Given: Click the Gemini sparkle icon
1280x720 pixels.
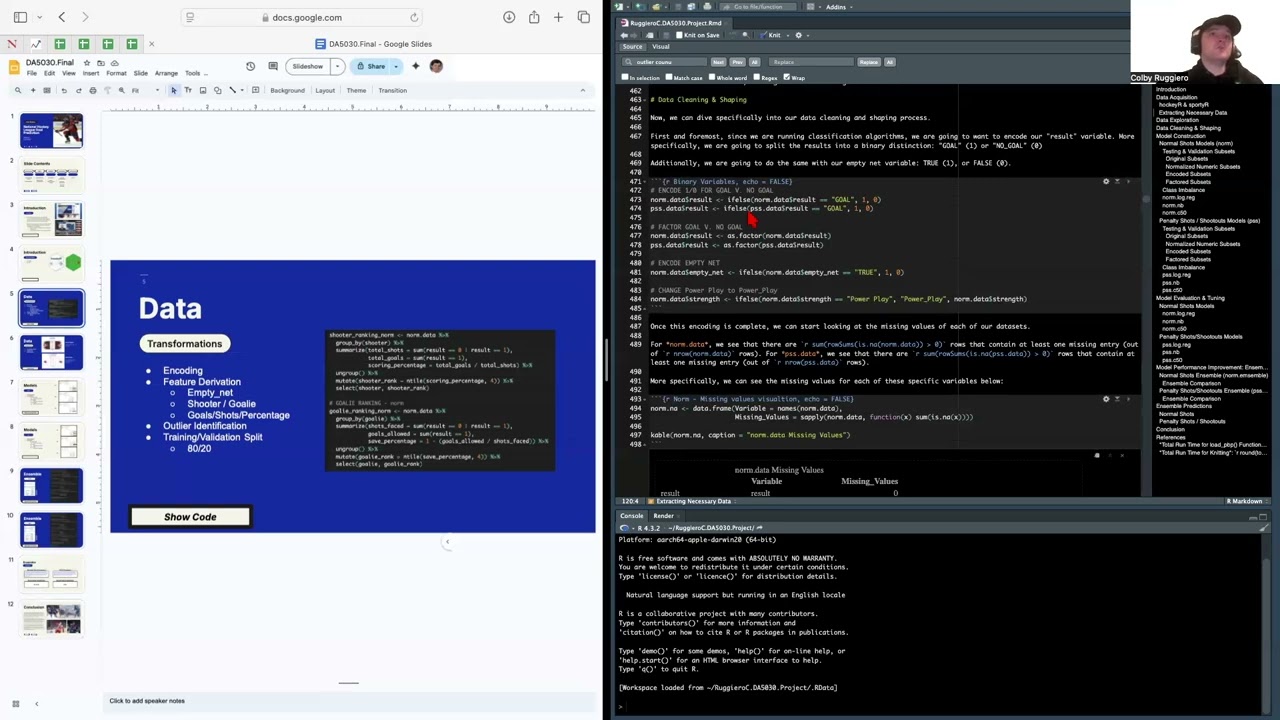Looking at the screenshot, I should (415, 66).
